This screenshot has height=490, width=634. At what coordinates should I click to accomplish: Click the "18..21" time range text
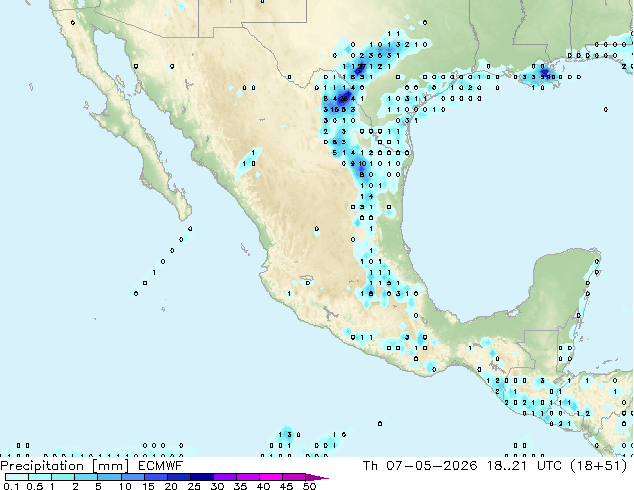pos(507,466)
